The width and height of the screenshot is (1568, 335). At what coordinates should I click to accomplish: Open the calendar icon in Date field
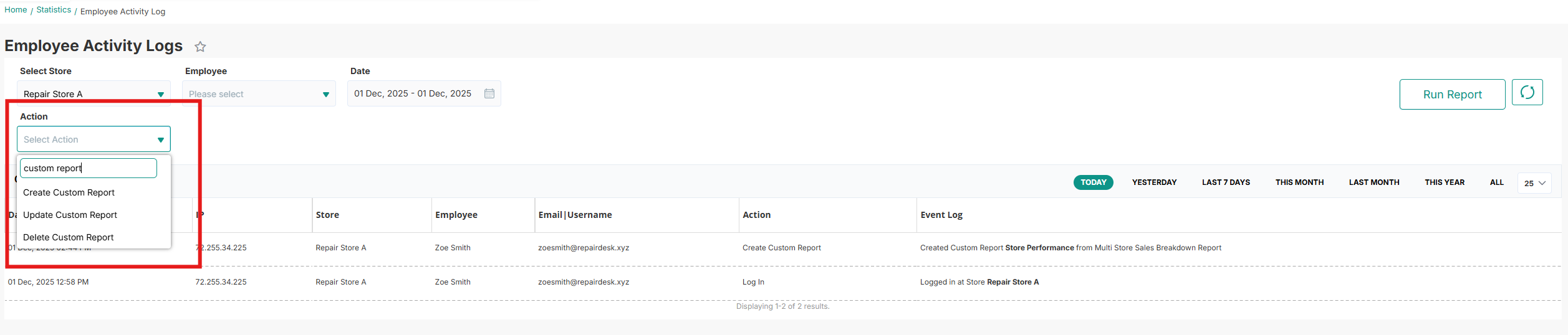click(x=489, y=93)
